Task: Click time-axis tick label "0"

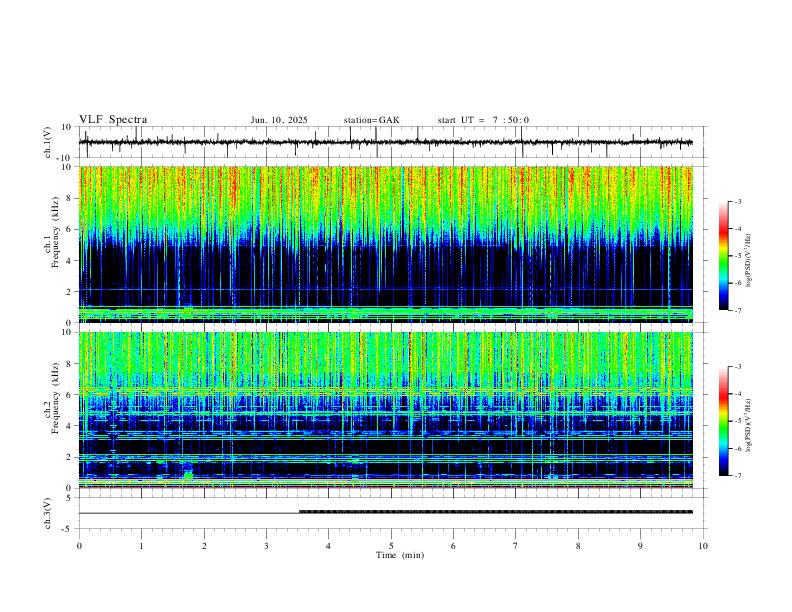Action: coord(79,546)
